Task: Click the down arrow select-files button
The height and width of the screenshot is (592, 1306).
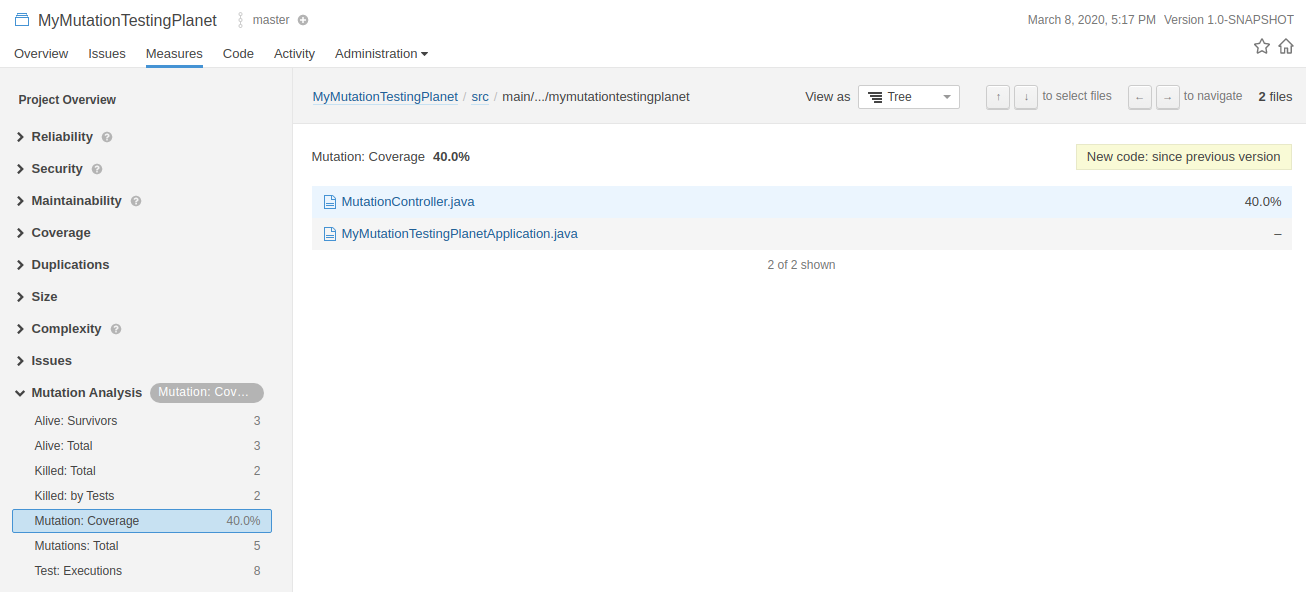Action: 1026,97
